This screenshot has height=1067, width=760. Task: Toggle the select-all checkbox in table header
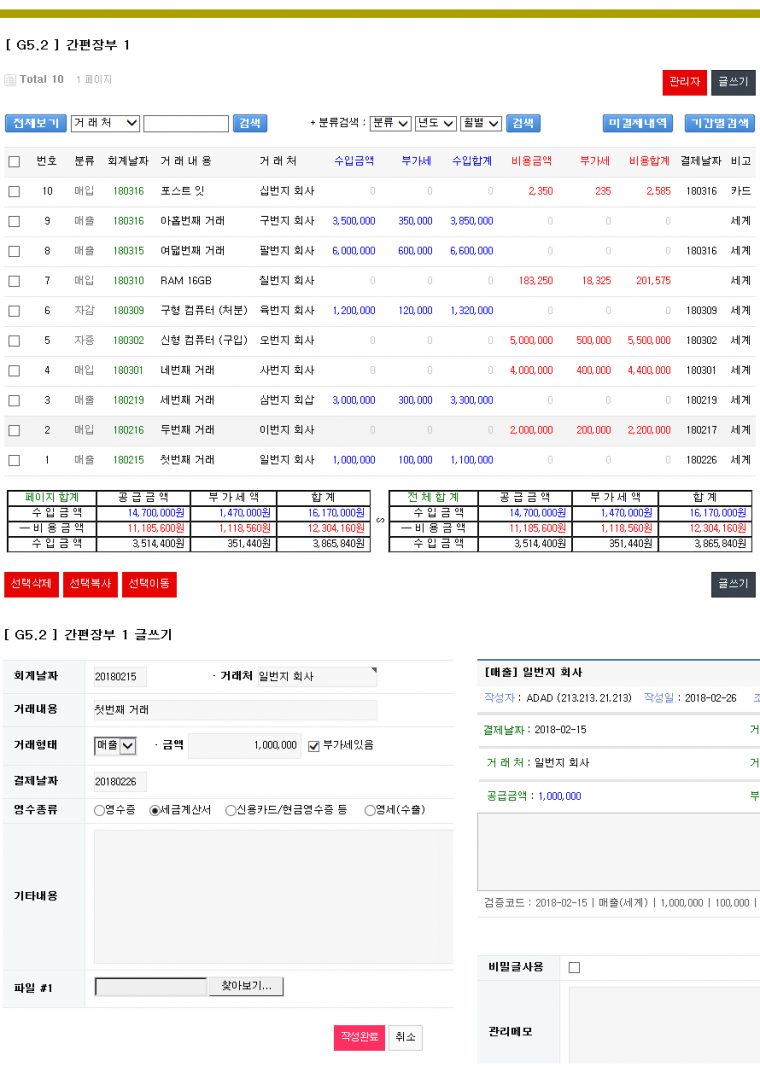(14, 161)
